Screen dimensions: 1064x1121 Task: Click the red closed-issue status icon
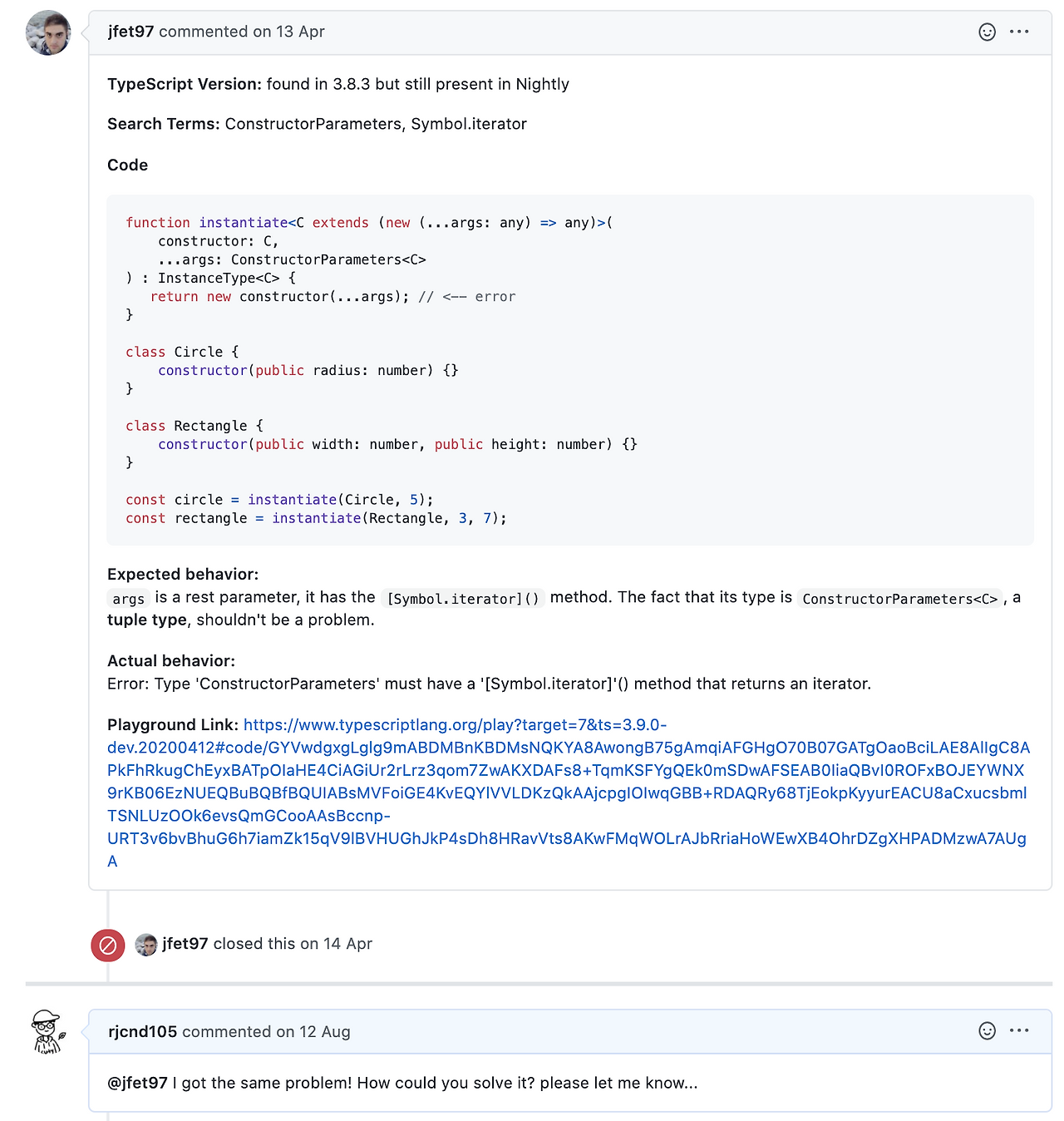point(108,945)
